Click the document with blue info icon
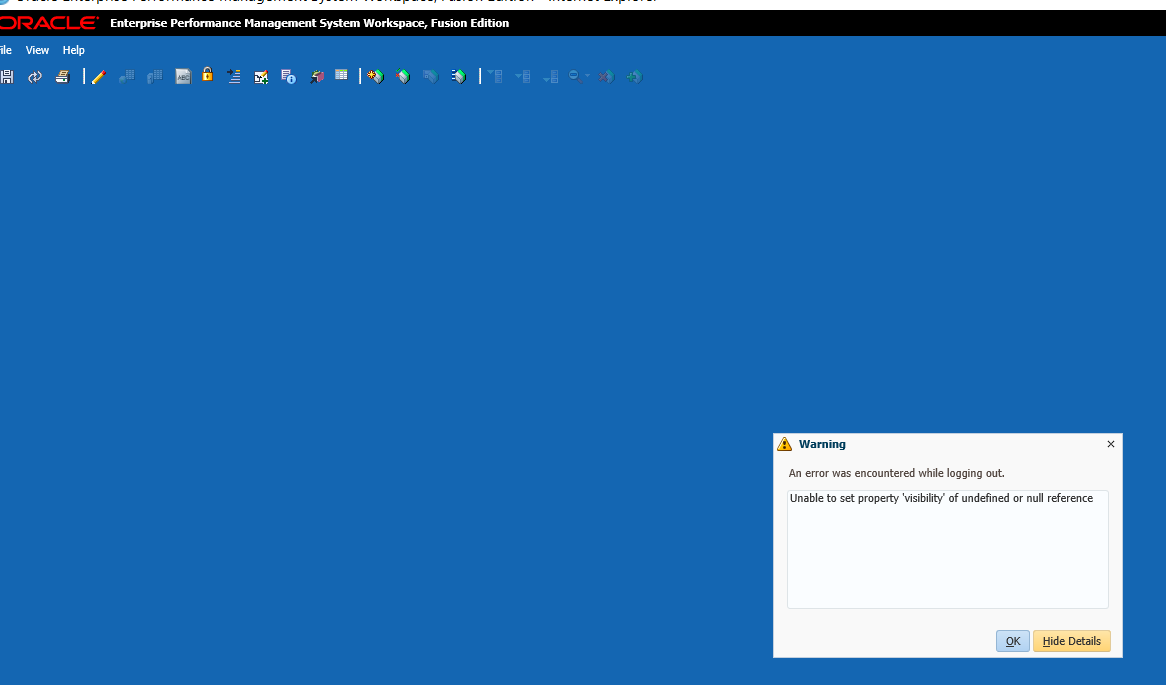Screen dimensions: 1166x685 (x=289, y=77)
